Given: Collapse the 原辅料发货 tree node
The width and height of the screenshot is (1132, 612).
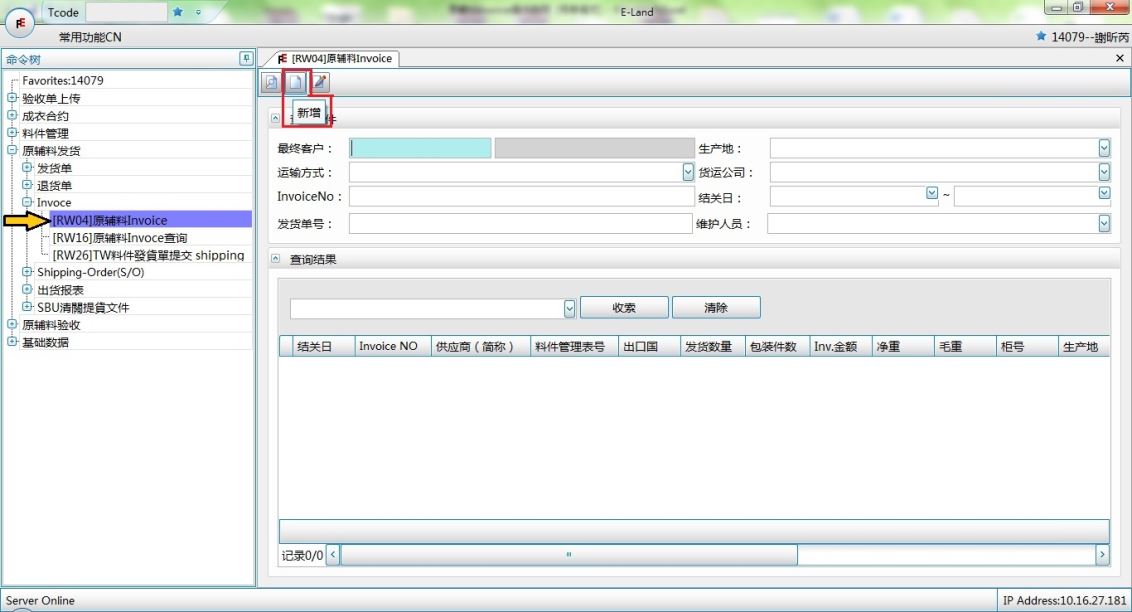Looking at the screenshot, I should coord(13,151).
